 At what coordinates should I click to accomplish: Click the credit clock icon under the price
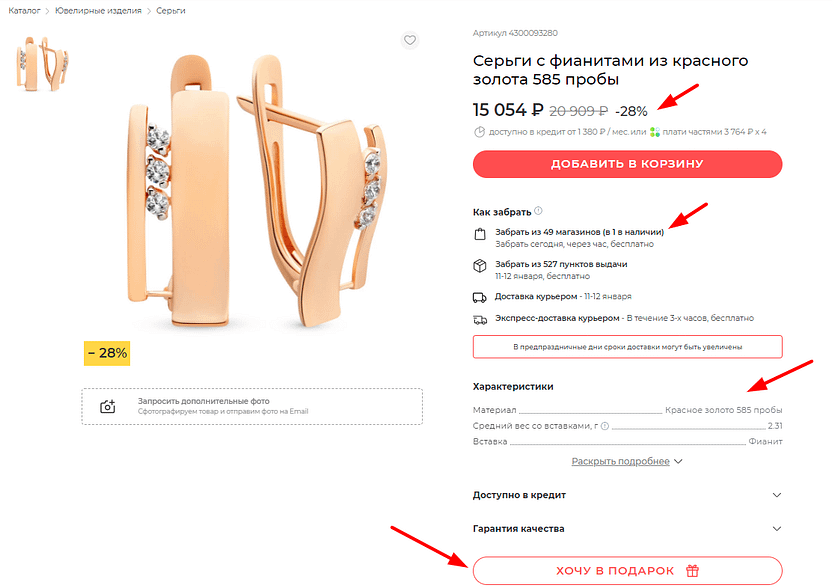point(479,131)
